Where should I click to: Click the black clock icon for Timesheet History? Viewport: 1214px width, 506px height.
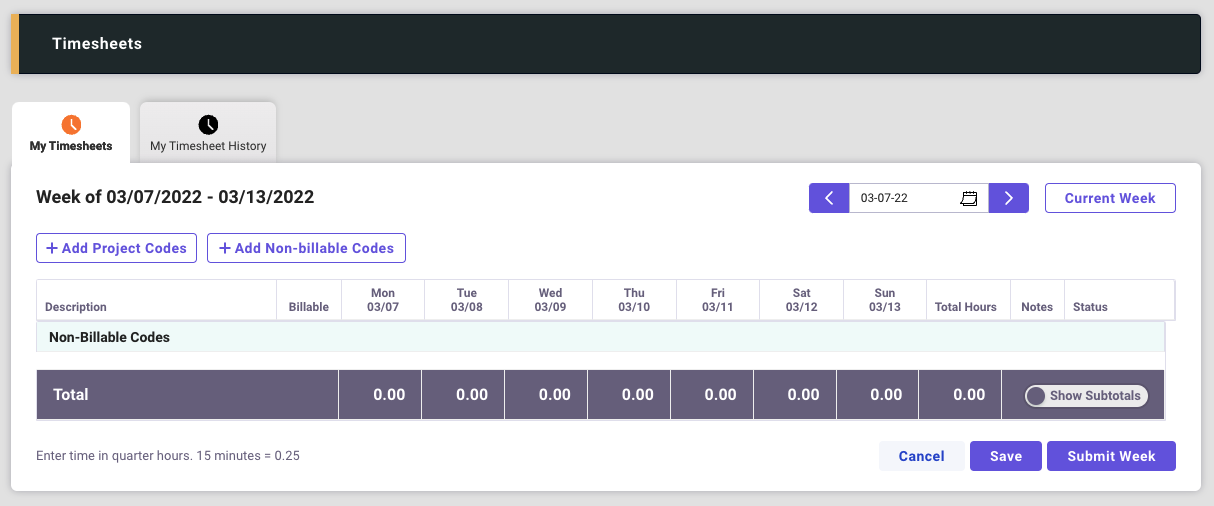[208, 125]
